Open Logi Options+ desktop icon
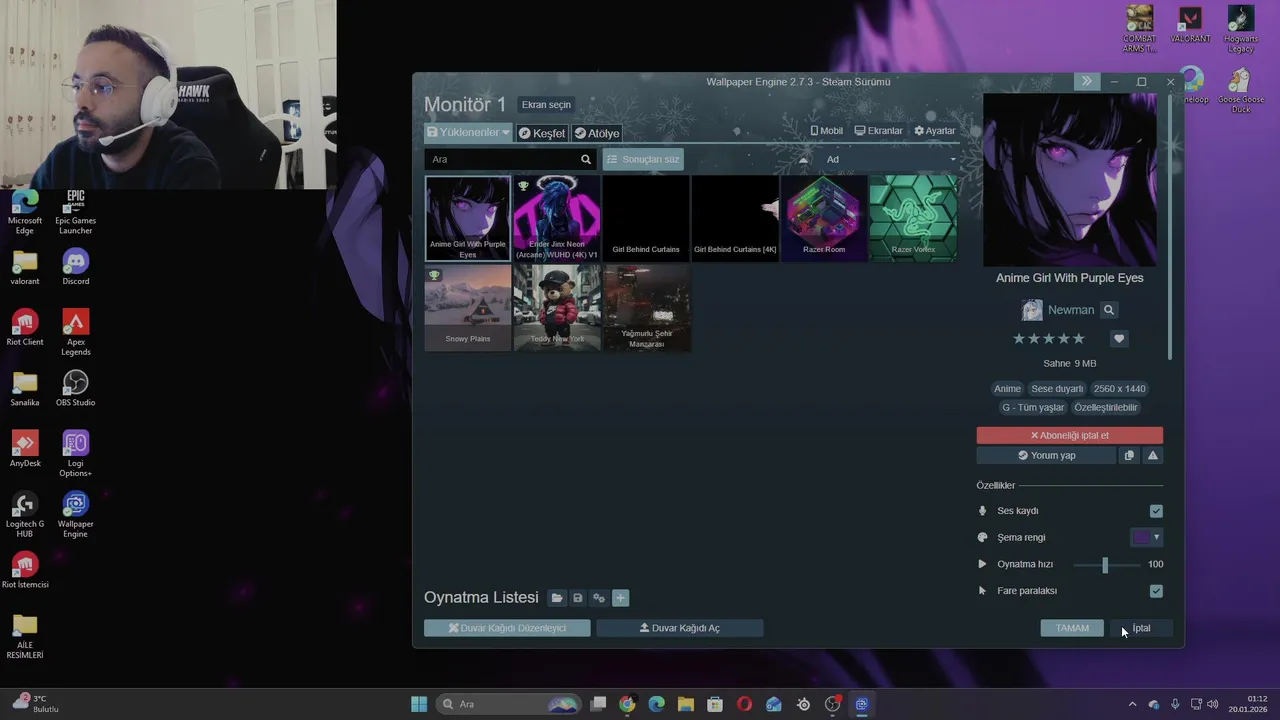The width and height of the screenshot is (1280, 720). click(x=75, y=454)
